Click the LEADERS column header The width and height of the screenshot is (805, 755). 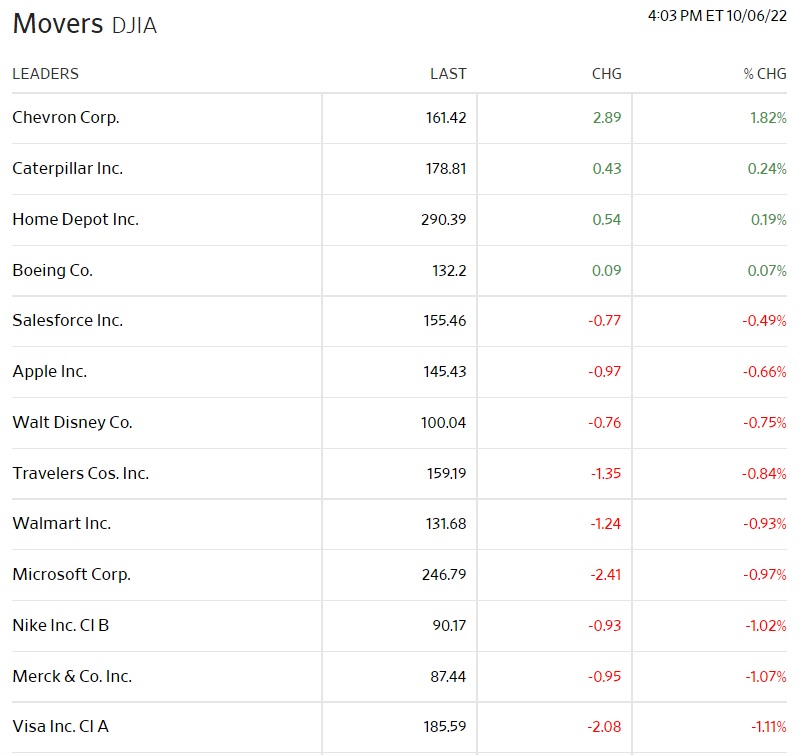tap(46, 74)
